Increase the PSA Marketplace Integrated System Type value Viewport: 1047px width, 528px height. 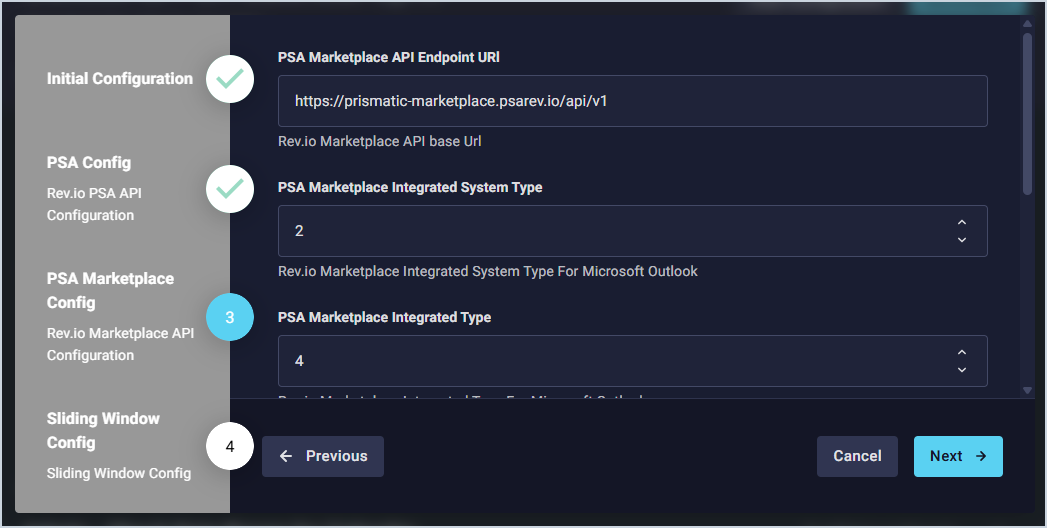(962, 223)
